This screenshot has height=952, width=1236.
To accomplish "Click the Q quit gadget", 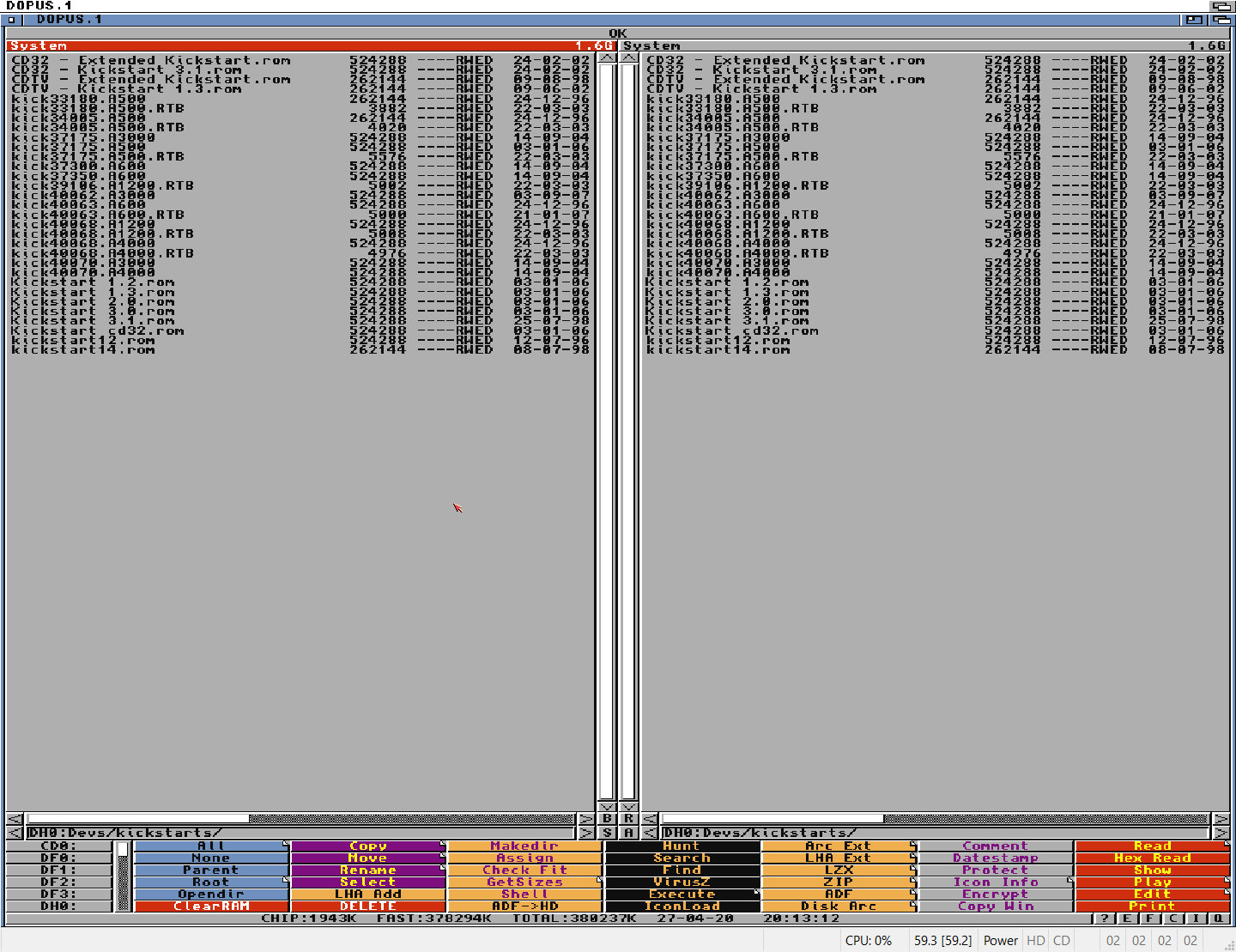I will [1218, 919].
